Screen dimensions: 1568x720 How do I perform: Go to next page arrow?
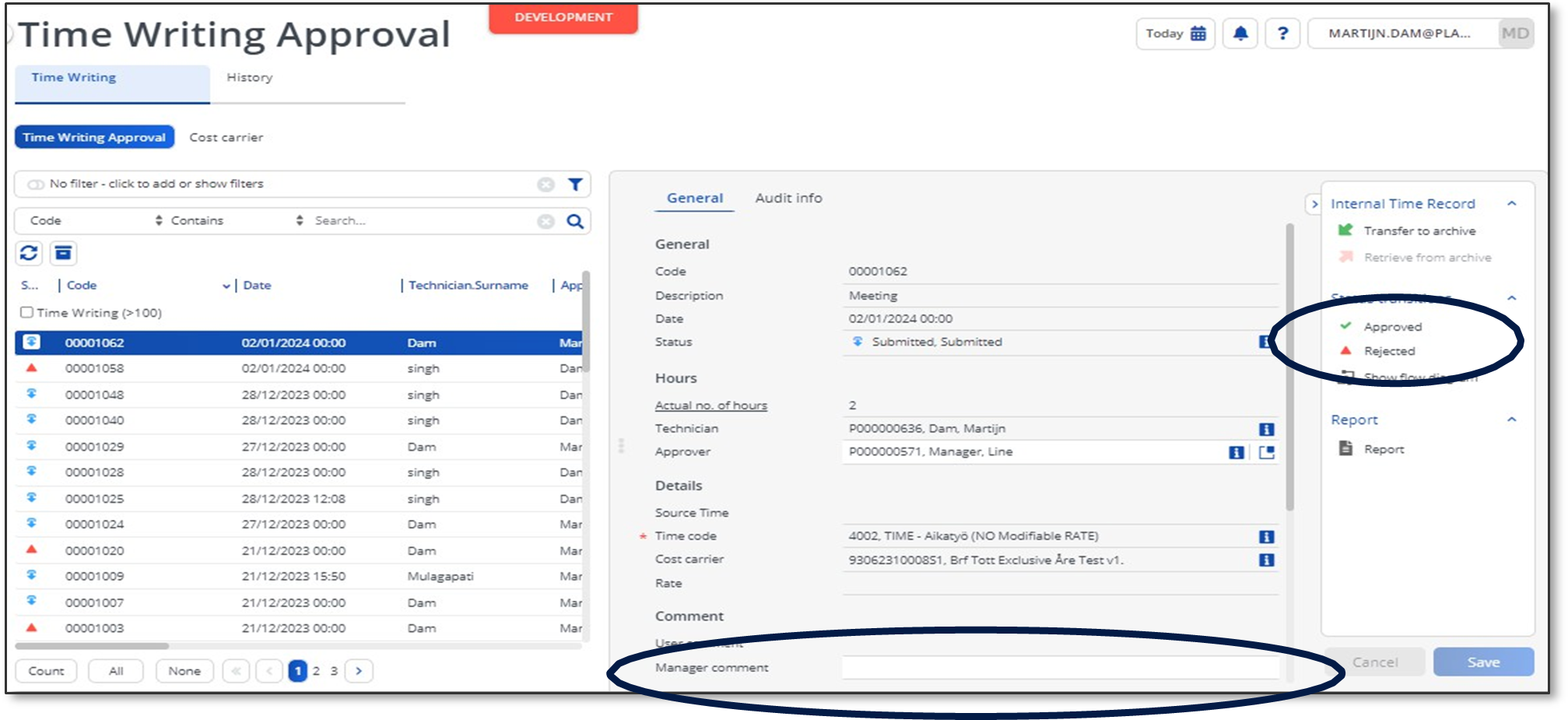(359, 671)
